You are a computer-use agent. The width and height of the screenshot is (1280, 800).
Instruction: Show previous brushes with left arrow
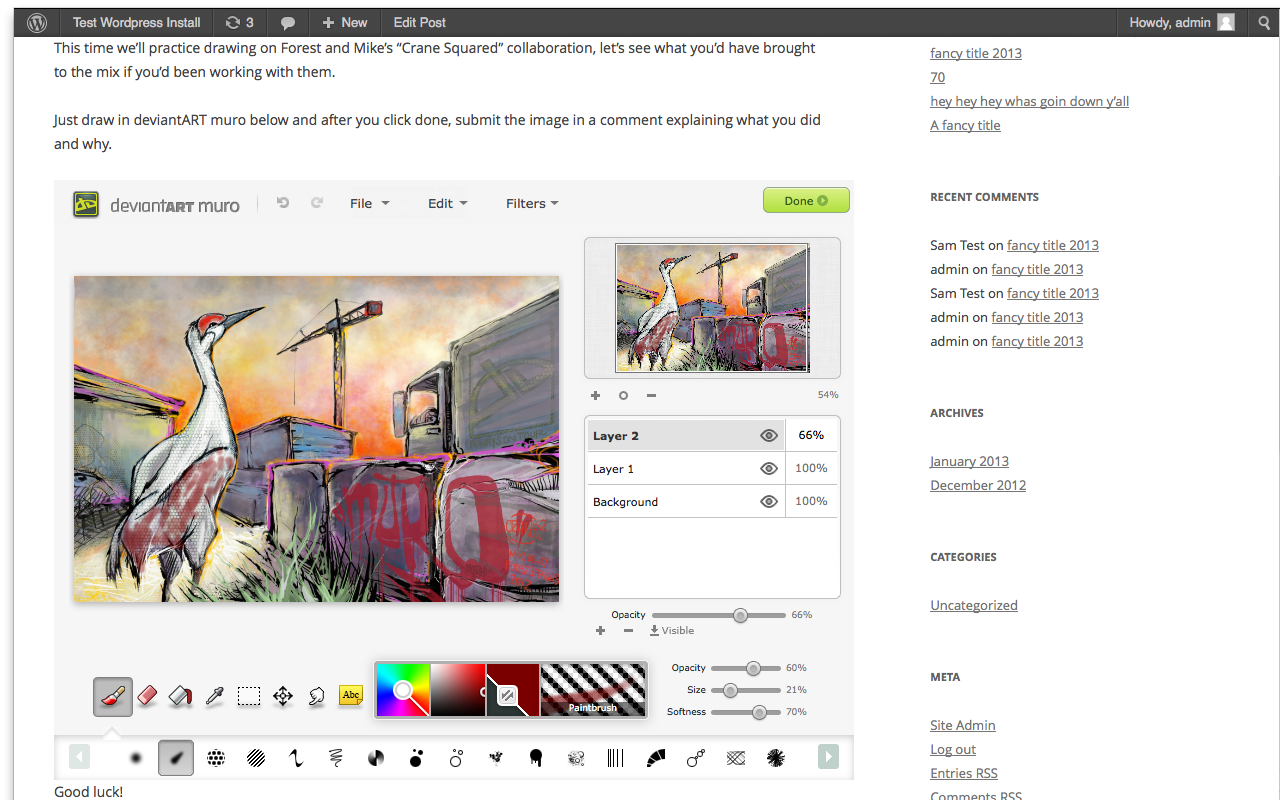click(80, 757)
